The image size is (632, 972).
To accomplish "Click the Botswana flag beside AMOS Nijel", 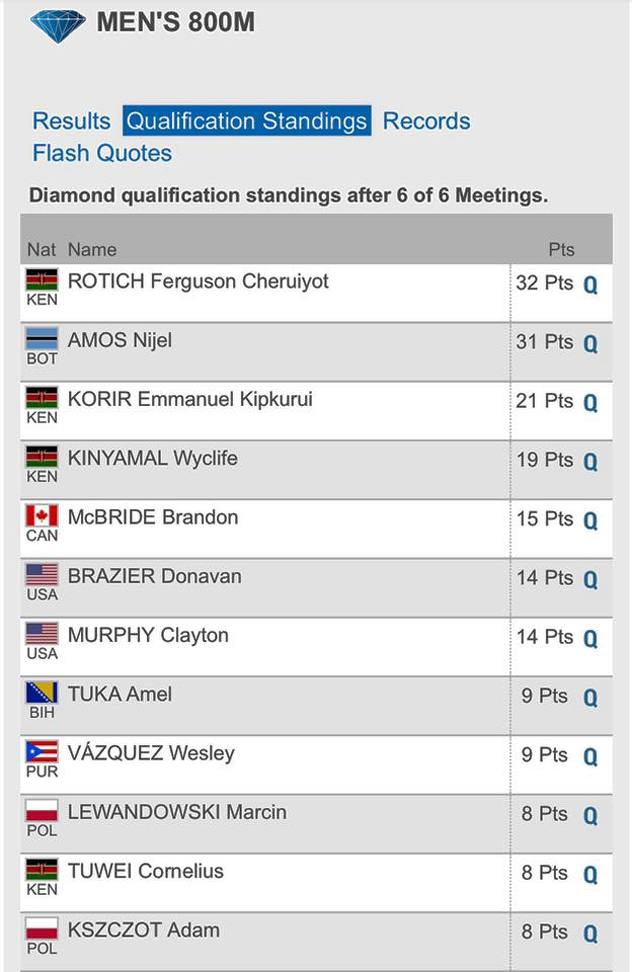I will click(42, 338).
